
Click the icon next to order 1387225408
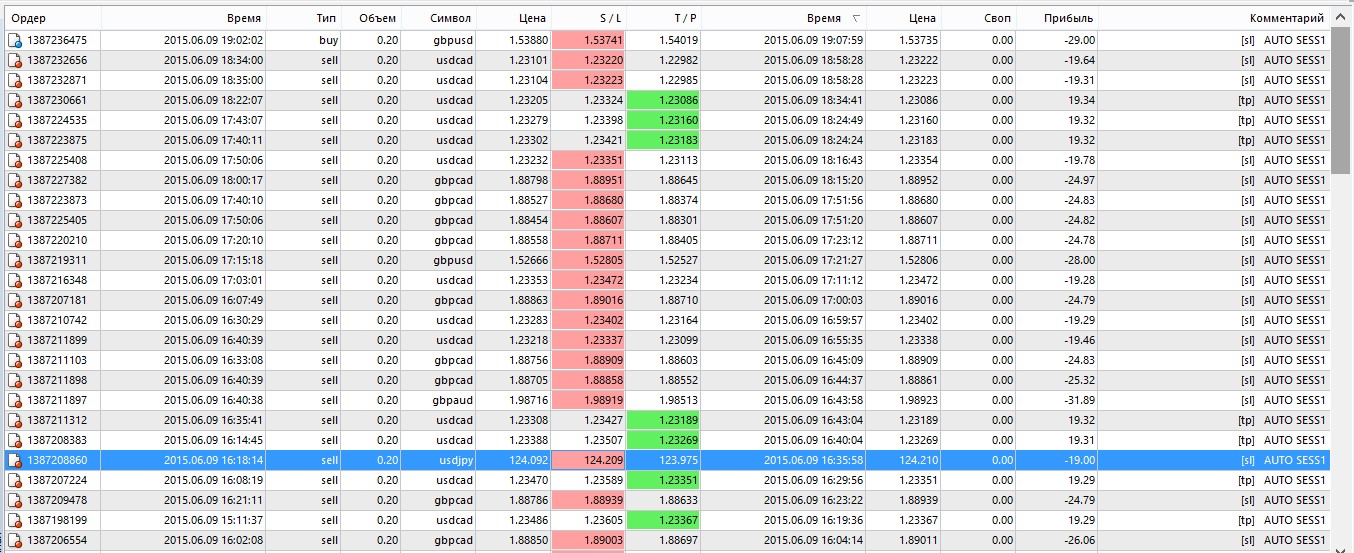coord(15,161)
